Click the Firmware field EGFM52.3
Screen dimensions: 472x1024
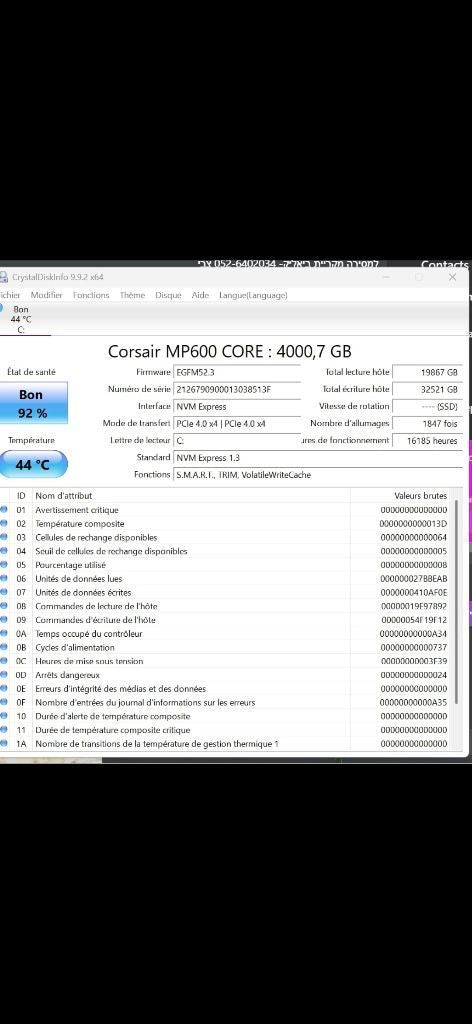point(237,372)
